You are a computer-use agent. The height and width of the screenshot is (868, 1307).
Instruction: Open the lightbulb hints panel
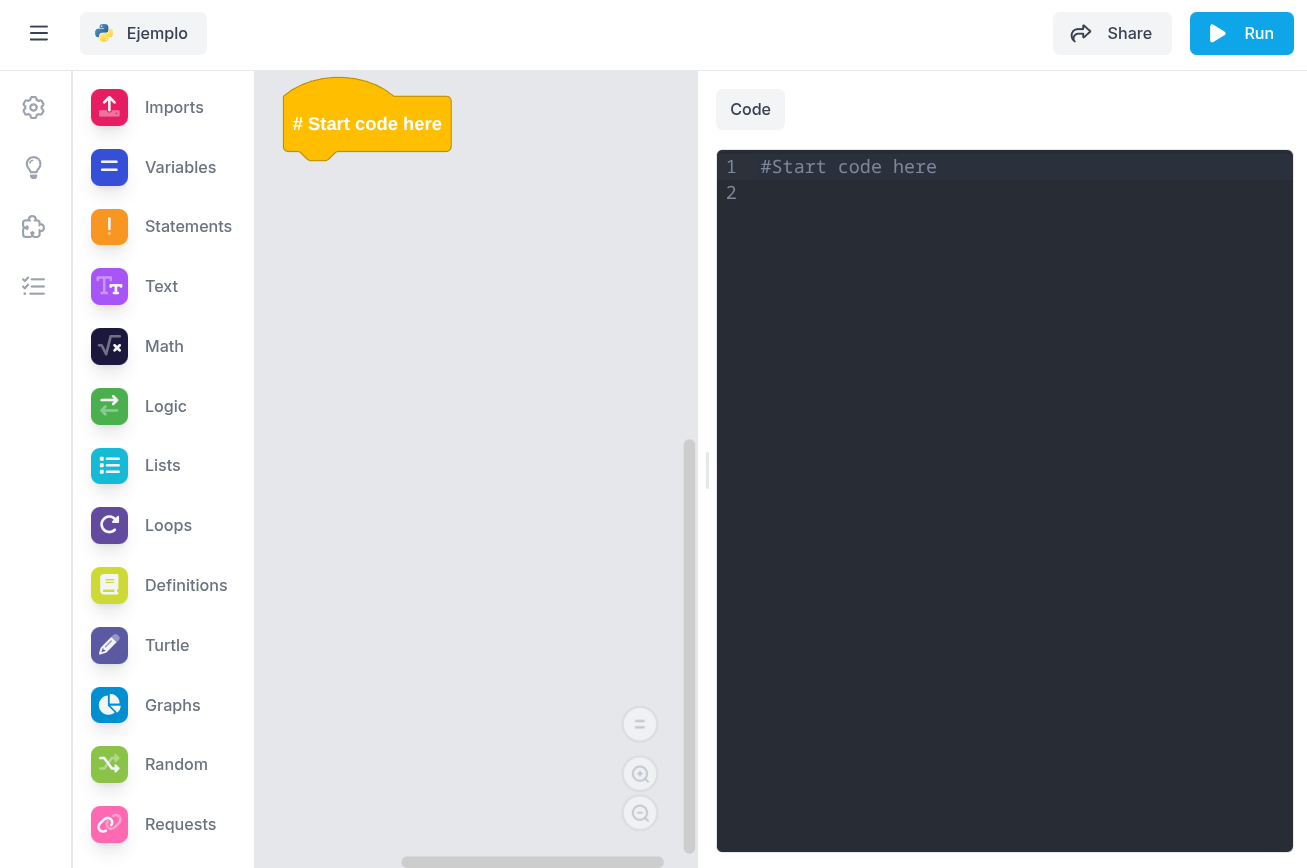click(x=34, y=167)
